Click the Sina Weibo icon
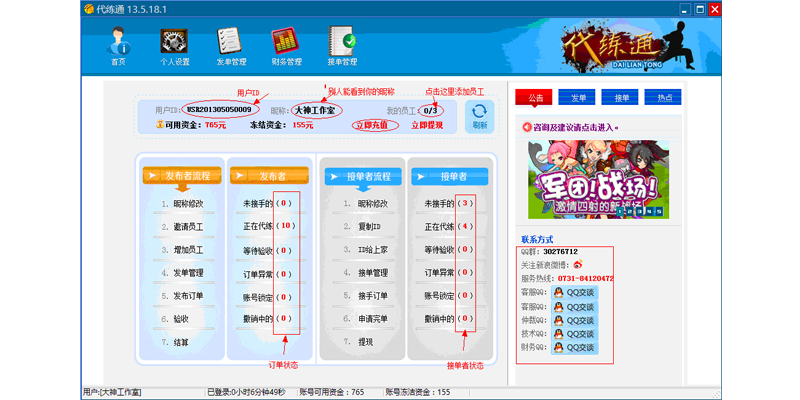Image resolution: width=800 pixels, height=400 pixels. 578,264
